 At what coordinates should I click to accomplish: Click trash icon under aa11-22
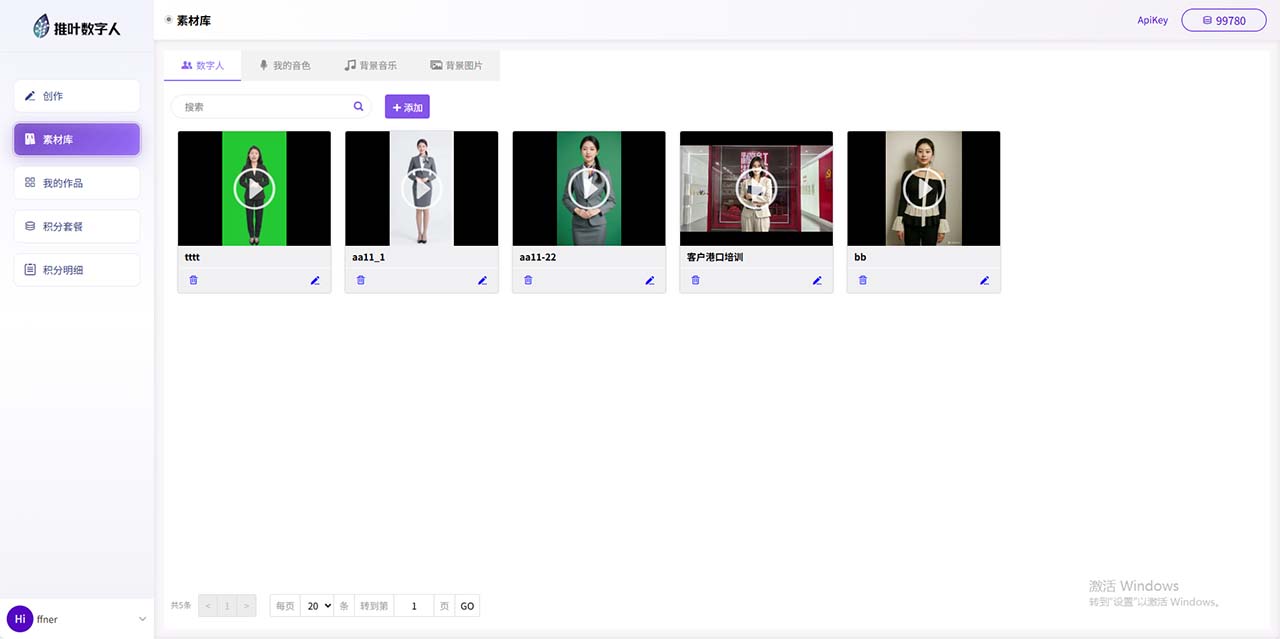[528, 280]
